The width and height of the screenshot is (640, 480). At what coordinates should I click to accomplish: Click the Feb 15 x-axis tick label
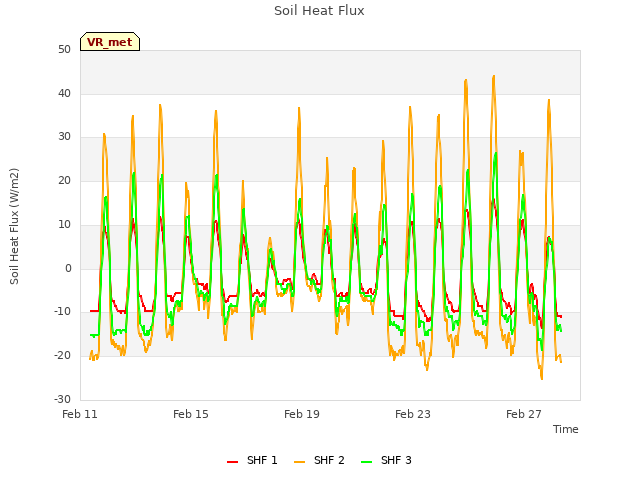[191, 414]
